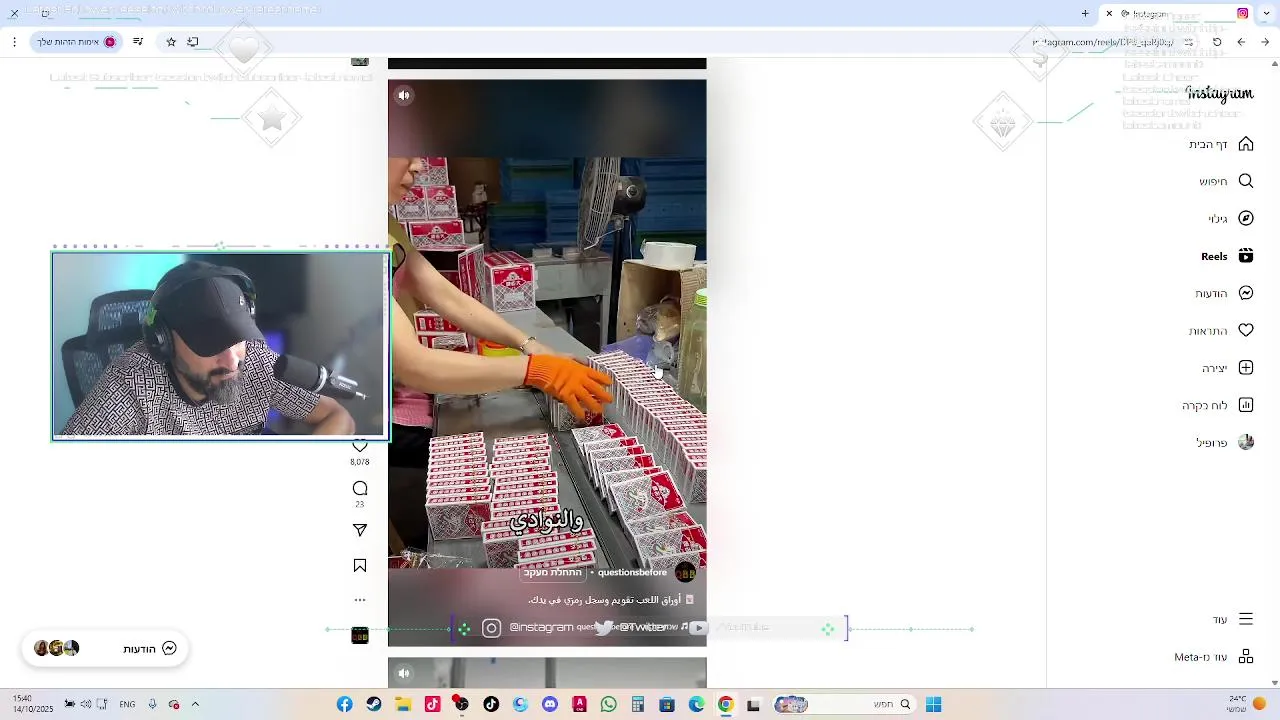This screenshot has width=1280, height=720.
Task: Open Facebook from the taskbar
Action: [x=344, y=705]
